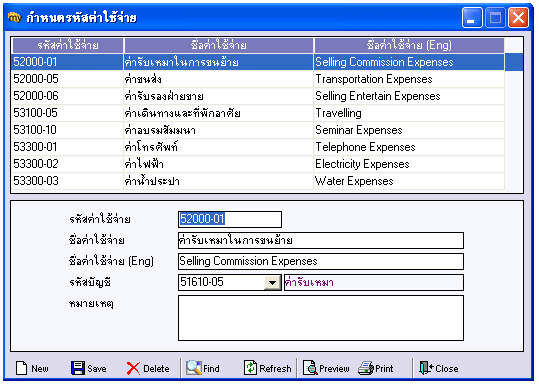Click the รหัสค่าใช้จ่าย column header
539x384 pixels.
[68, 45]
